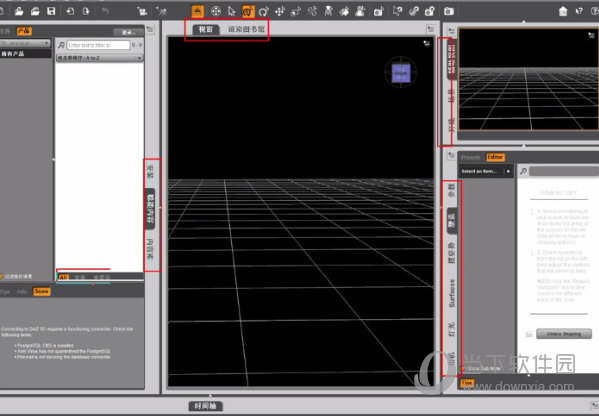Open the 内容库 side tab
This screenshot has height=416, width=599.
pyautogui.click(x=150, y=250)
